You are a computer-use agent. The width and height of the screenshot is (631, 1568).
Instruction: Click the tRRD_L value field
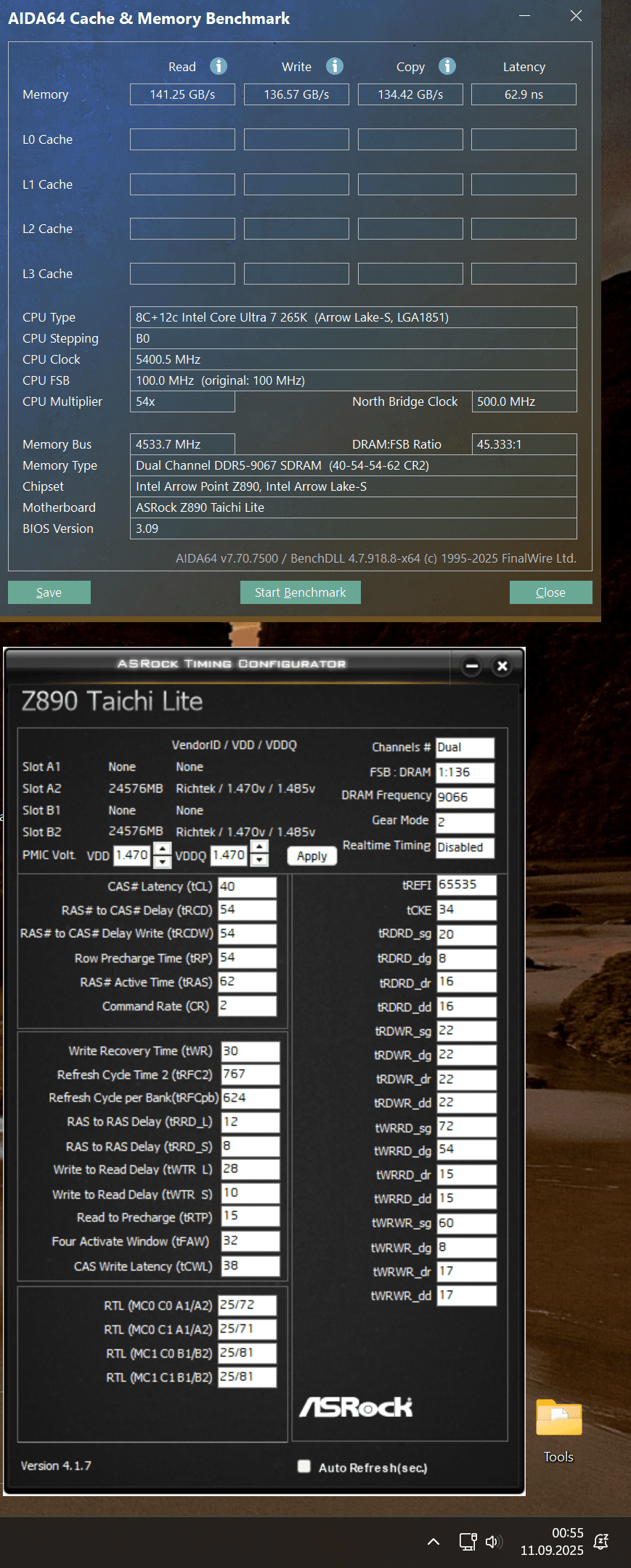251,1122
